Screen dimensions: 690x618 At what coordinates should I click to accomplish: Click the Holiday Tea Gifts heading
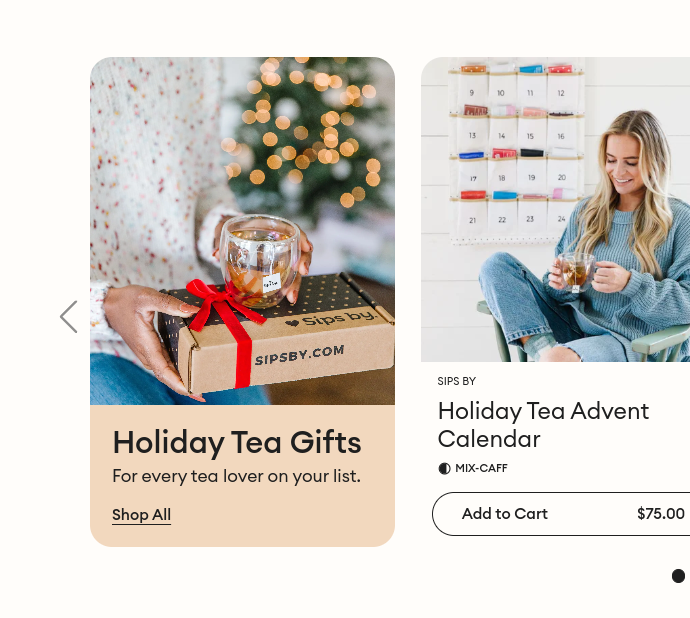tap(237, 442)
